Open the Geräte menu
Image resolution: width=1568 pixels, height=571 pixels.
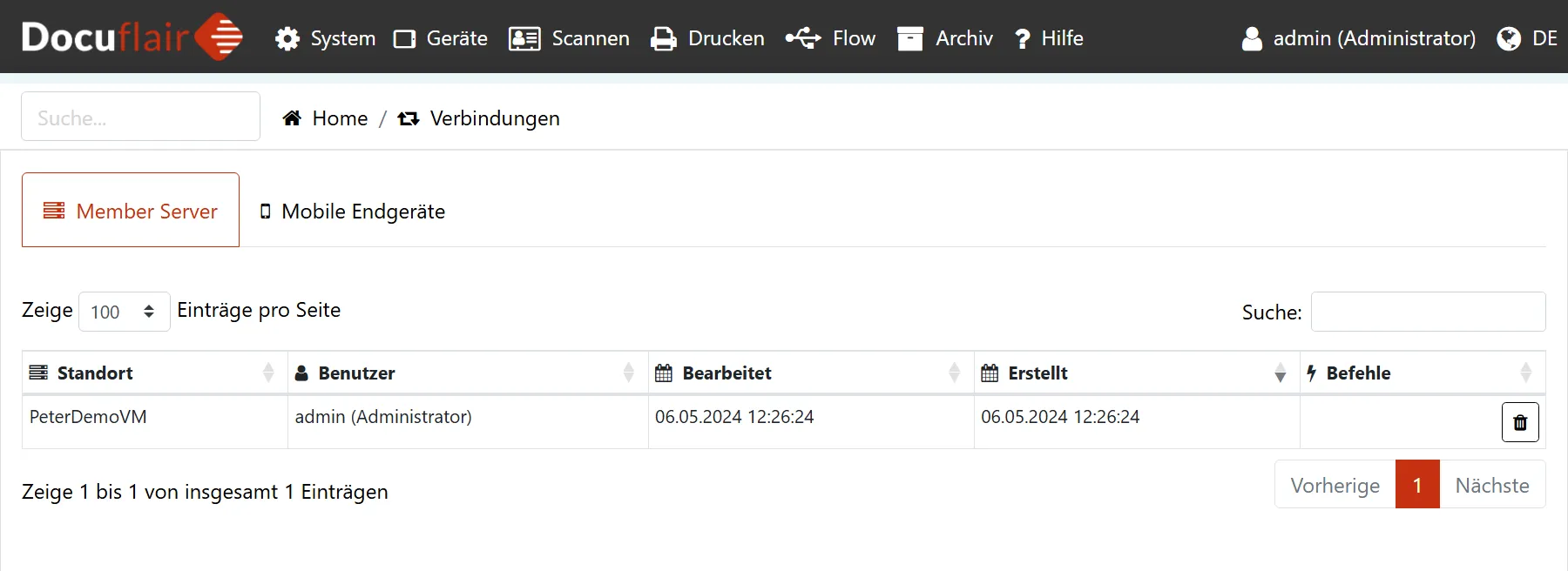pyautogui.click(x=441, y=38)
